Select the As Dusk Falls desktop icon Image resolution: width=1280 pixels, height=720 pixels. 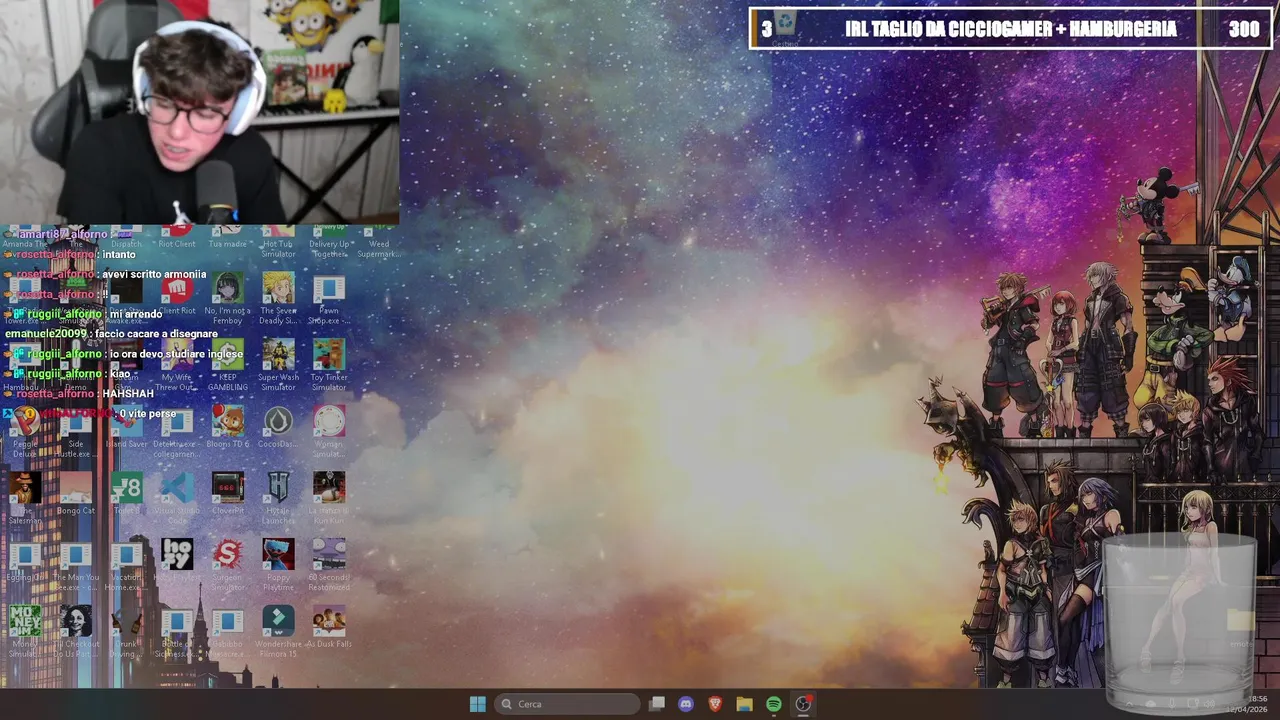[x=328, y=628]
